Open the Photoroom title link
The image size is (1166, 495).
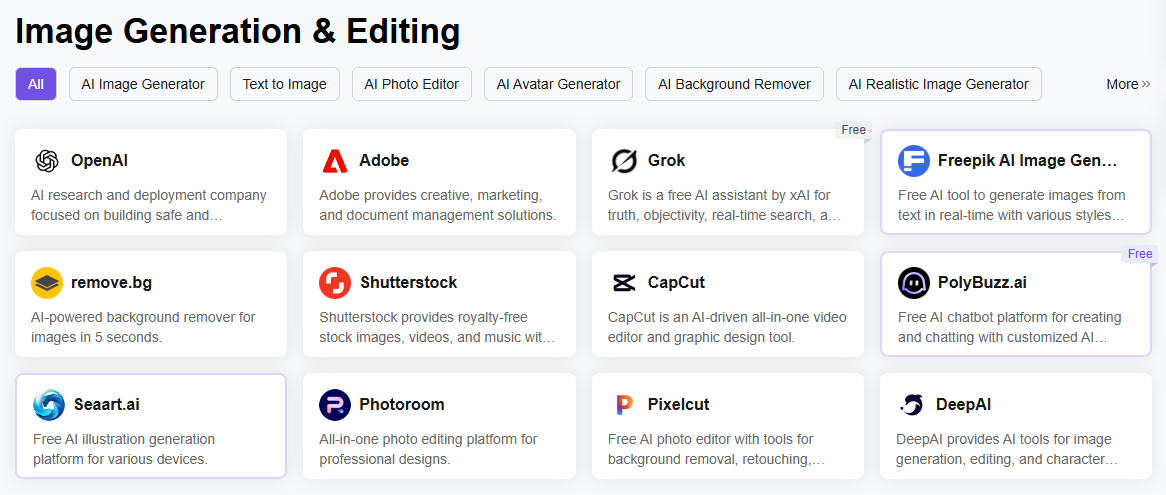point(402,404)
